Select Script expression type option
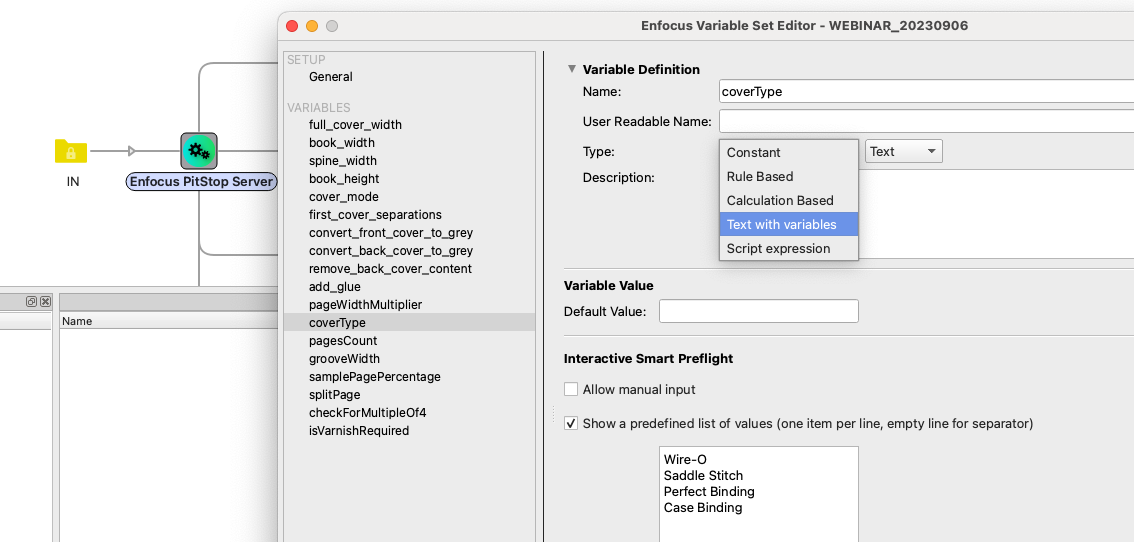The height and width of the screenshot is (542, 1134). pyautogui.click(x=788, y=248)
